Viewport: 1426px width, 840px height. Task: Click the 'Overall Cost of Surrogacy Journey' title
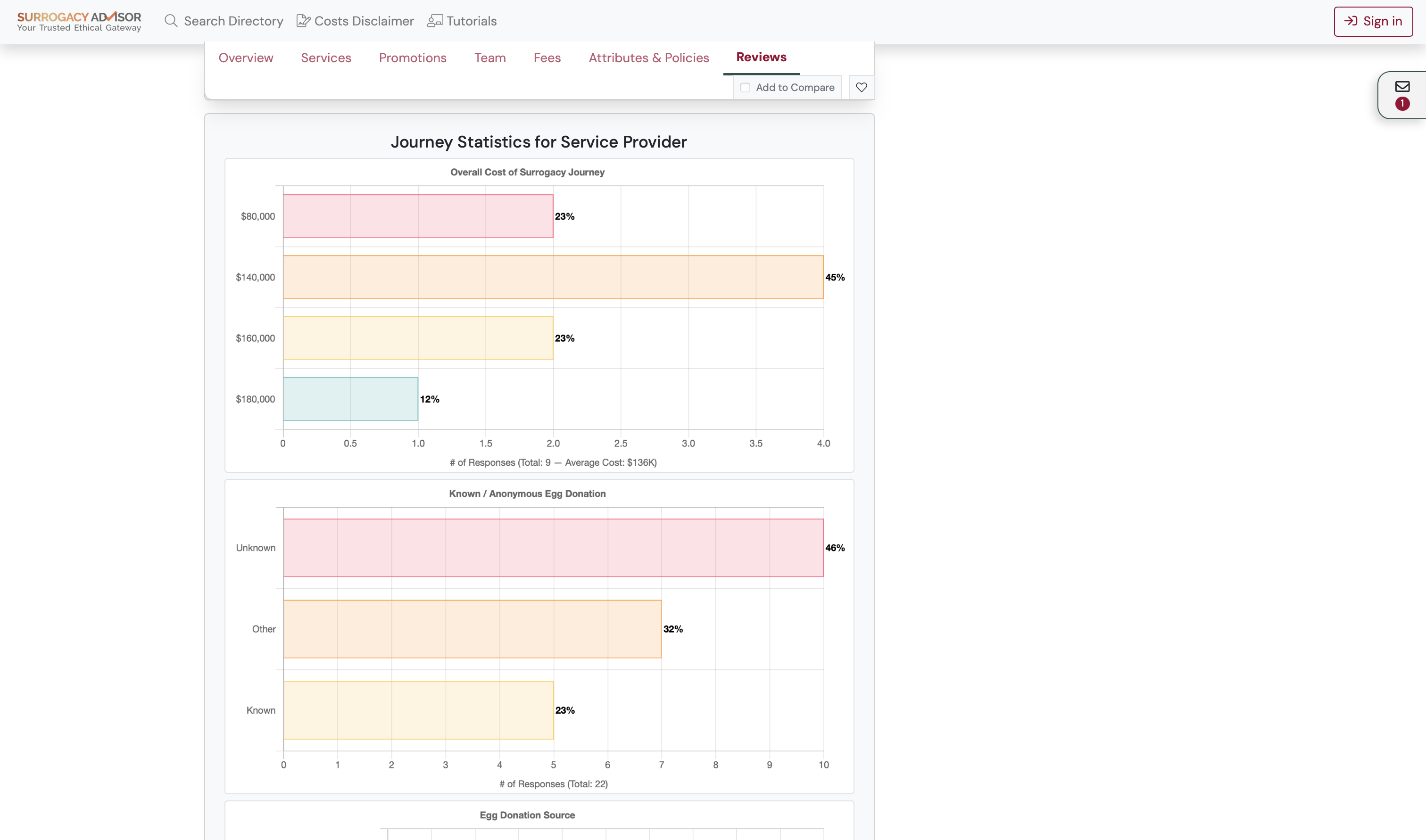point(527,172)
